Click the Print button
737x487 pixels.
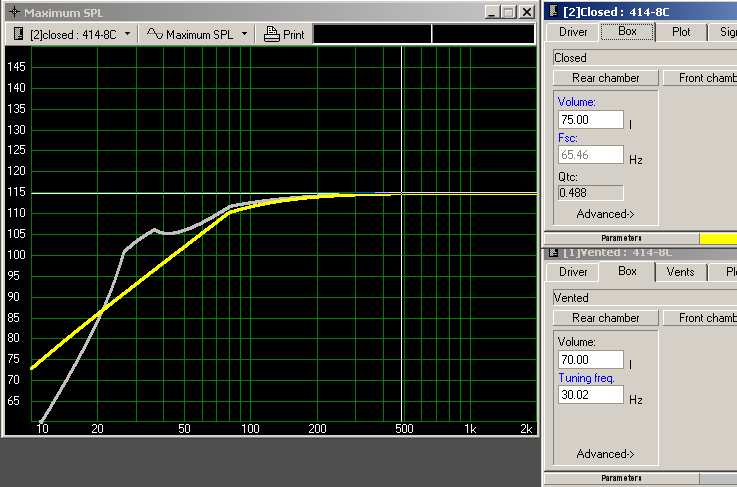(284, 34)
